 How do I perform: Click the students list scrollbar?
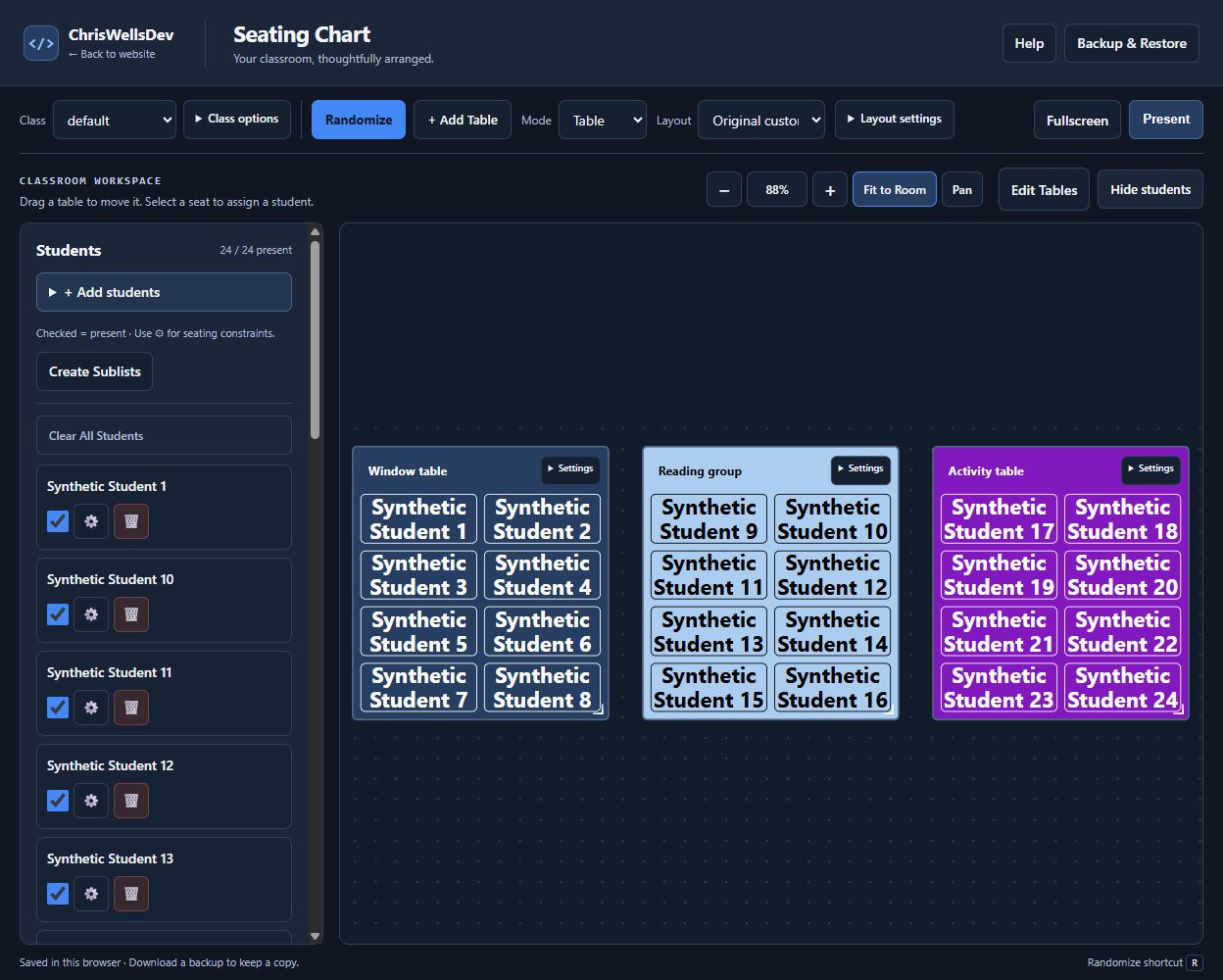coord(315,340)
